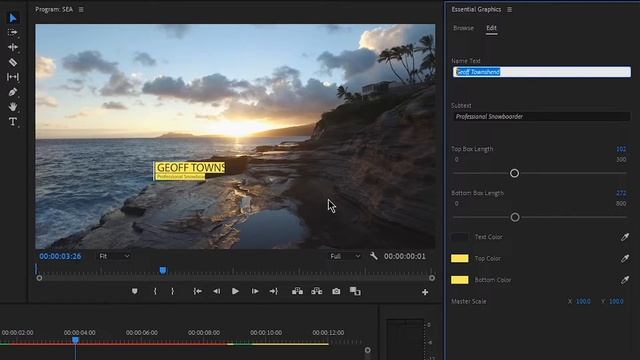Click the Go to Out button
Screen dimensions: 640x360
click(273, 291)
